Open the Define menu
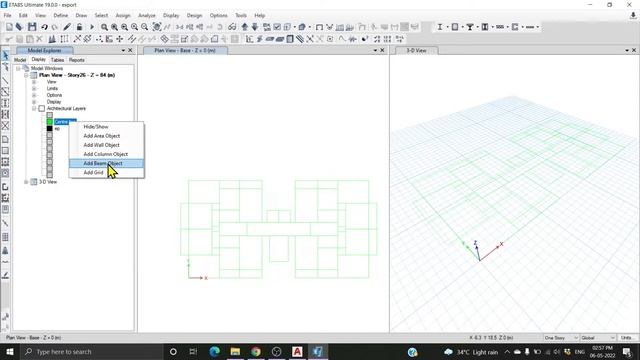640x360 pixels. pos(60,16)
